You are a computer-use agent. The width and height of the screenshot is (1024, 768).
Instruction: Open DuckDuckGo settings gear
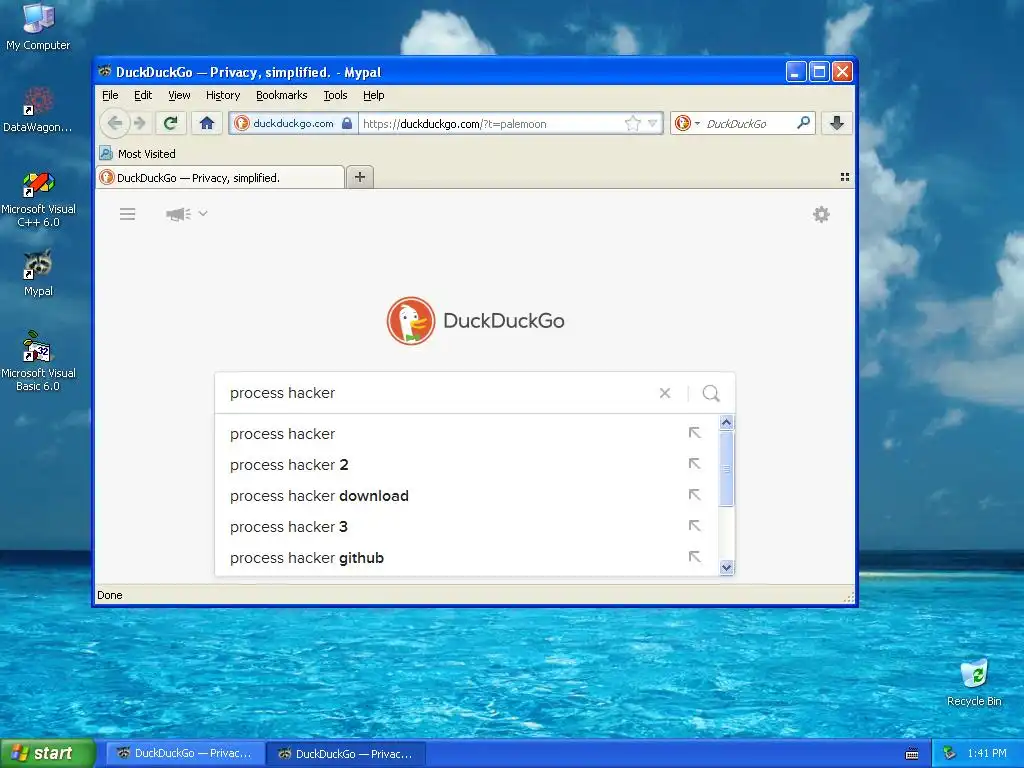coord(821,214)
